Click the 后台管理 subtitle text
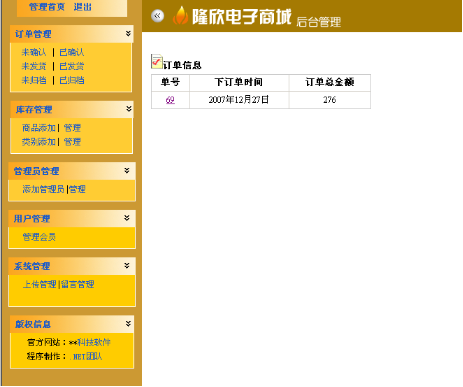Screen dimensions: 463x387 (x=319, y=22)
